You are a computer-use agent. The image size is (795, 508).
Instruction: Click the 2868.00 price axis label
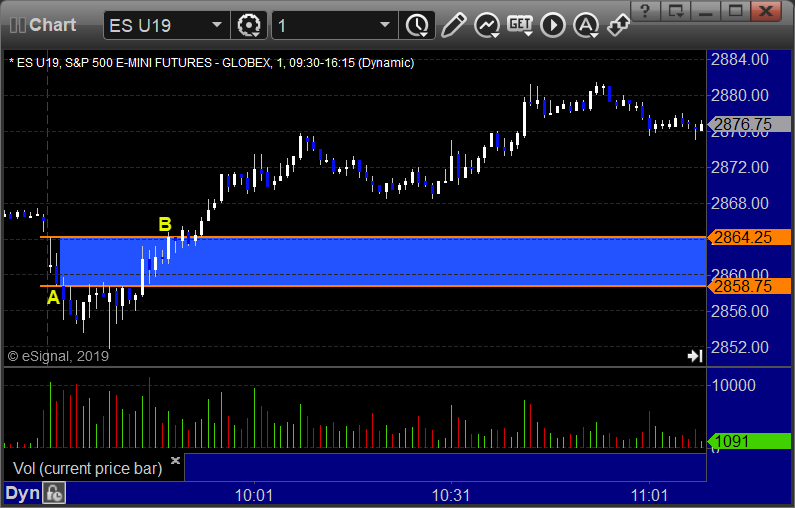(740, 203)
